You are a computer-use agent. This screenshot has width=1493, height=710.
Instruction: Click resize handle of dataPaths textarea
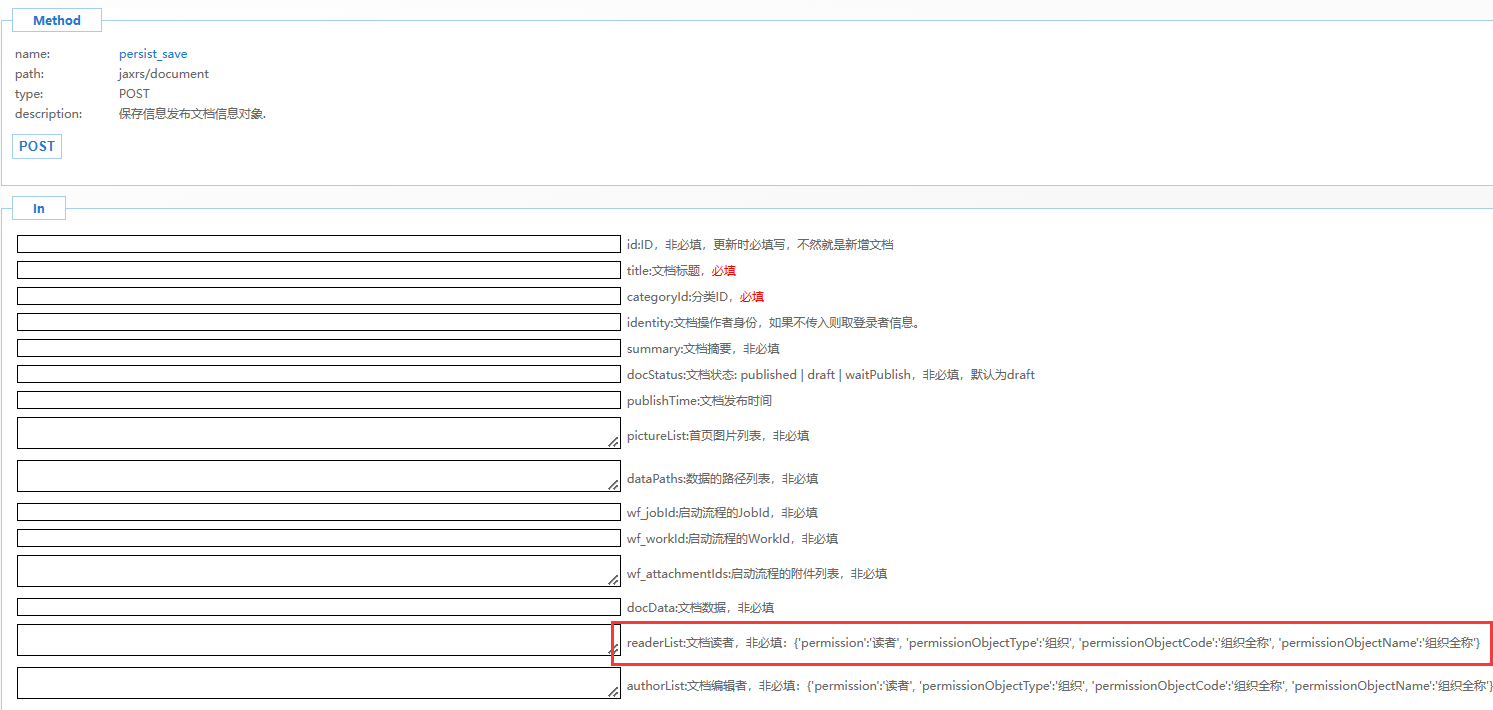614,485
